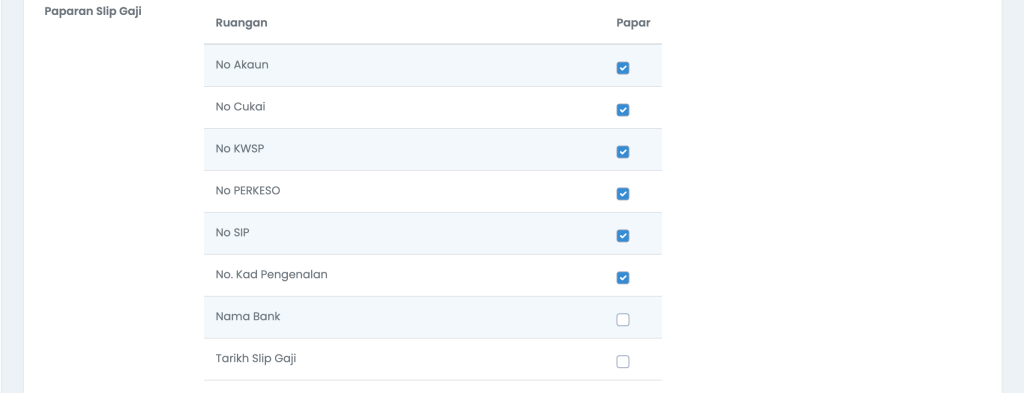1024x393 pixels.
Task: Select the No PERKESO row label
Action: [x=248, y=191]
